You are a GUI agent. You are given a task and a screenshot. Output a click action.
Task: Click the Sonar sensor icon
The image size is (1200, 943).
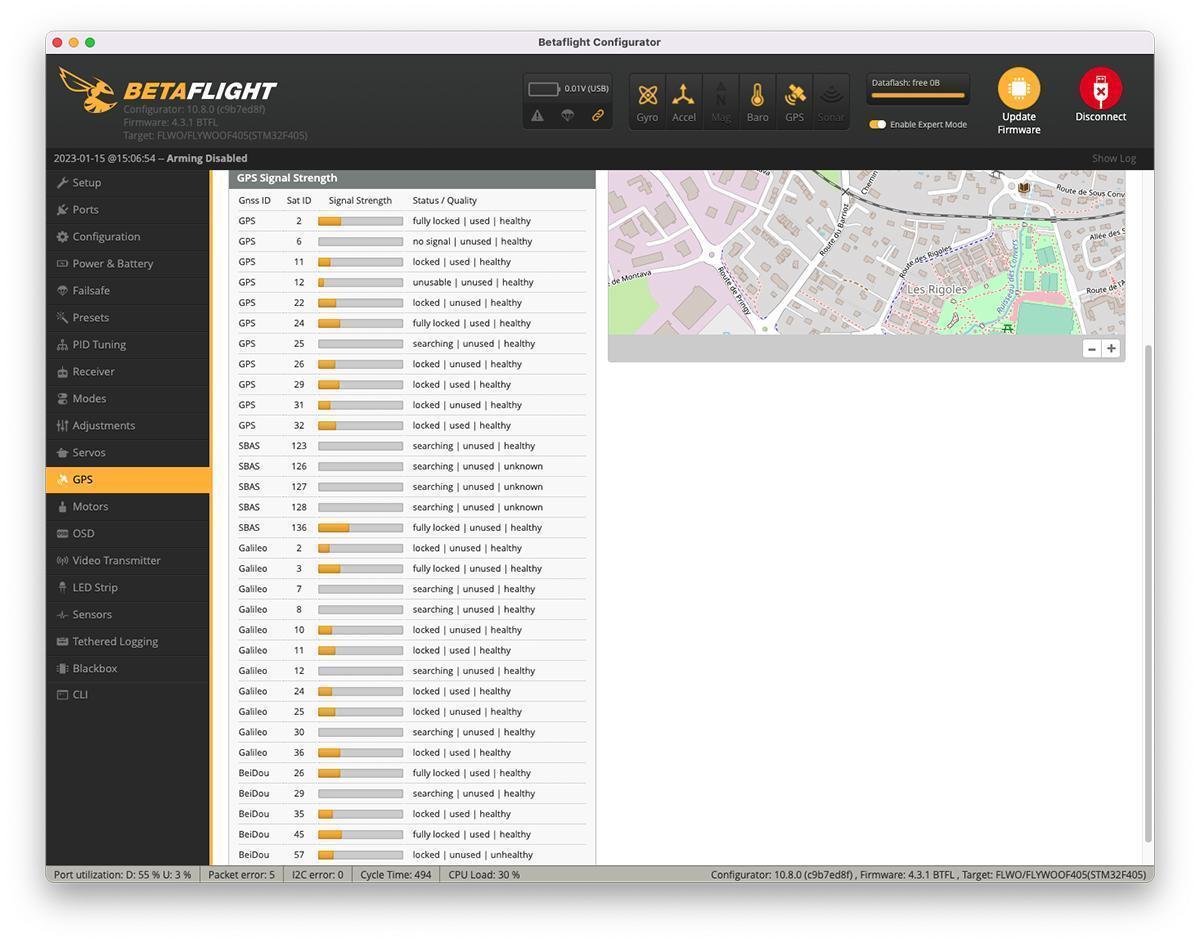coord(831,95)
